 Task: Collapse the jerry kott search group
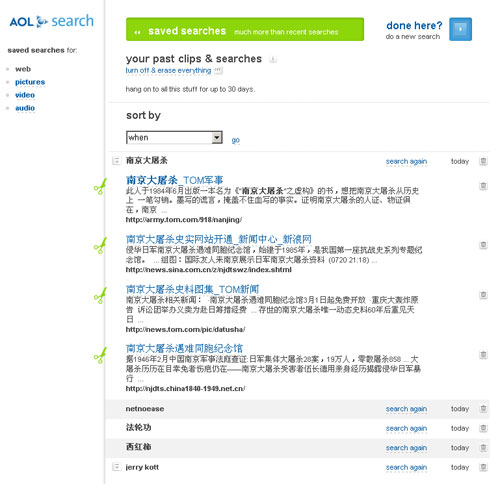coord(116,467)
